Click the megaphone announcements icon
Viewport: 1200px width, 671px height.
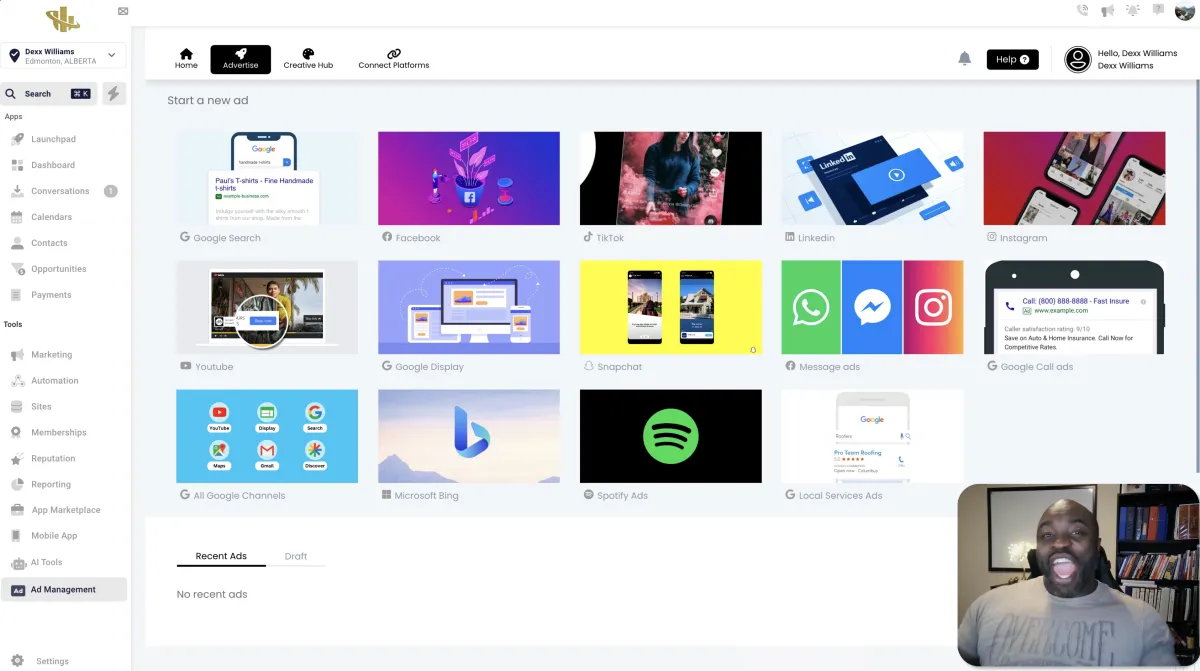[1108, 11]
